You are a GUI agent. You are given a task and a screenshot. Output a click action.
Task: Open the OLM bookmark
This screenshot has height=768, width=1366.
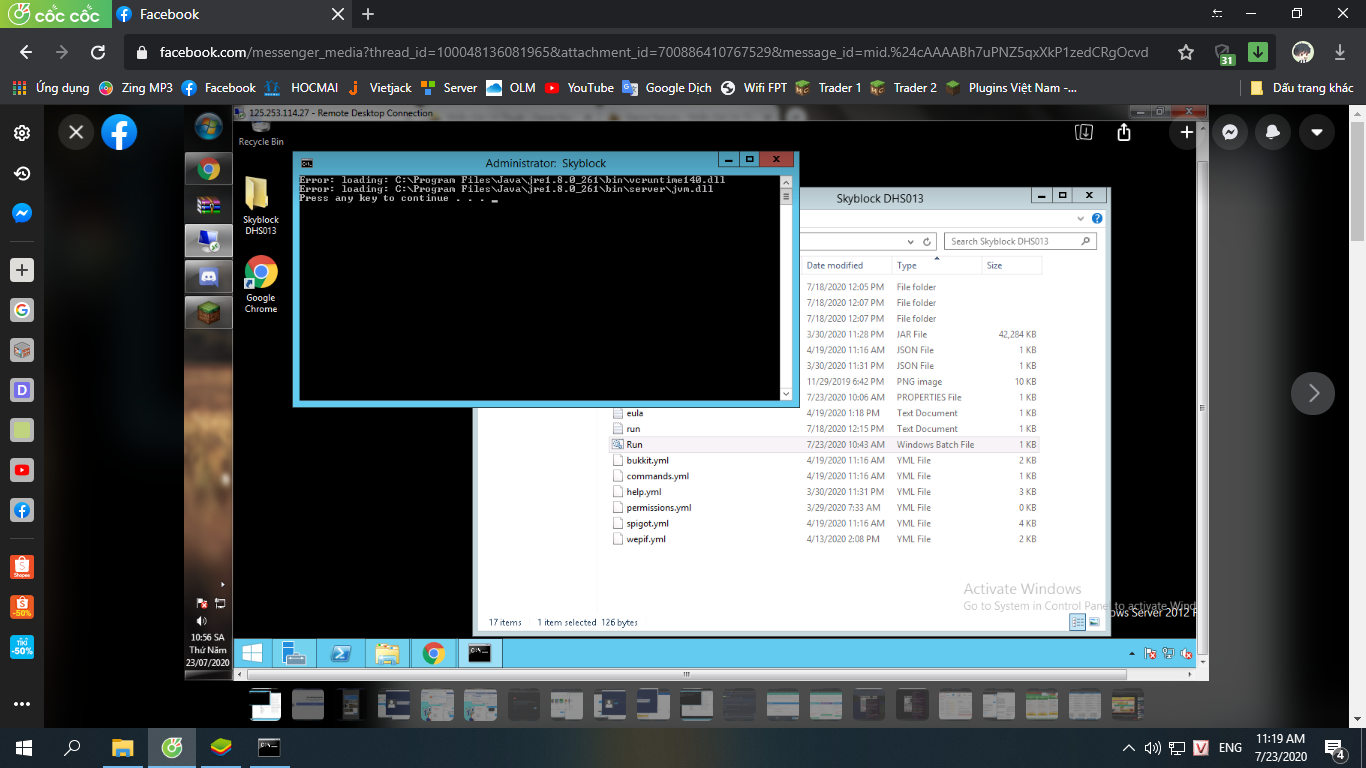[x=511, y=88]
